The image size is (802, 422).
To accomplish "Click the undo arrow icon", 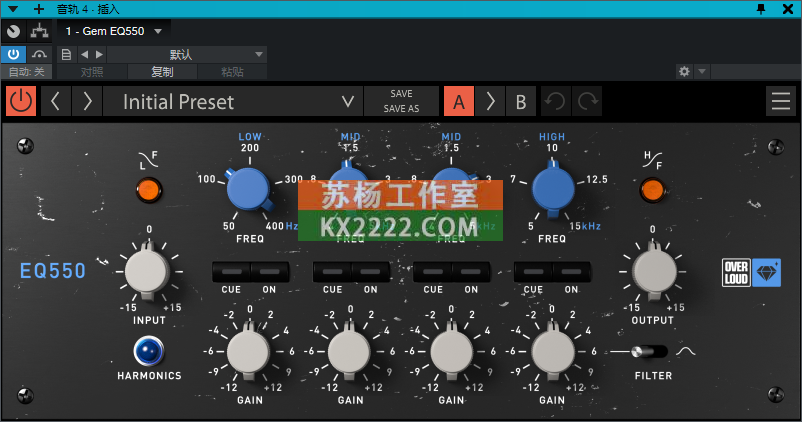I will [555, 101].
